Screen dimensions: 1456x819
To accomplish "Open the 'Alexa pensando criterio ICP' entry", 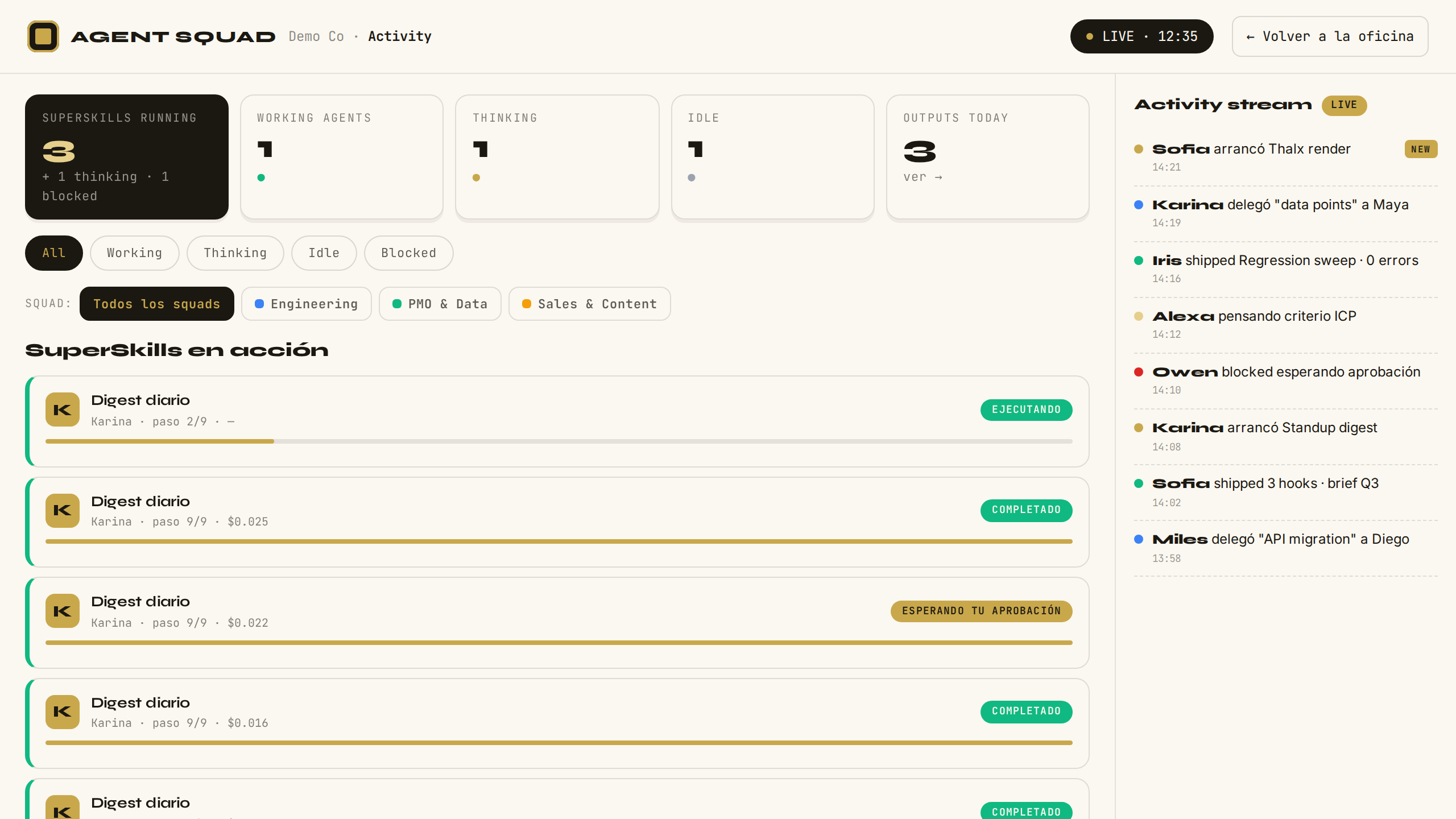I will (1286, 325).
